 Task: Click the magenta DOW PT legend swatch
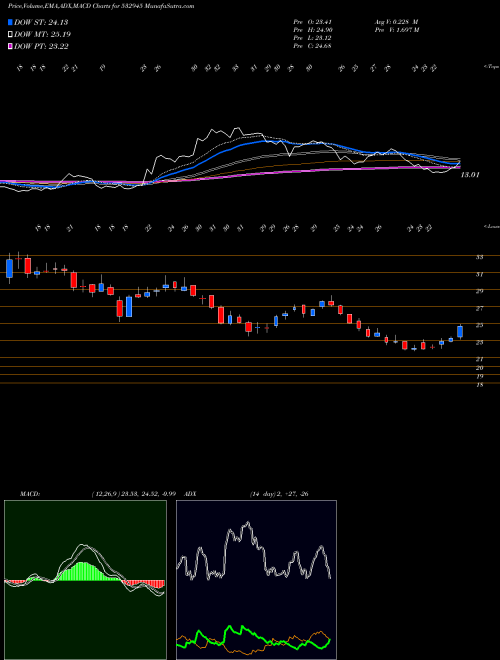tap(10, 46)
